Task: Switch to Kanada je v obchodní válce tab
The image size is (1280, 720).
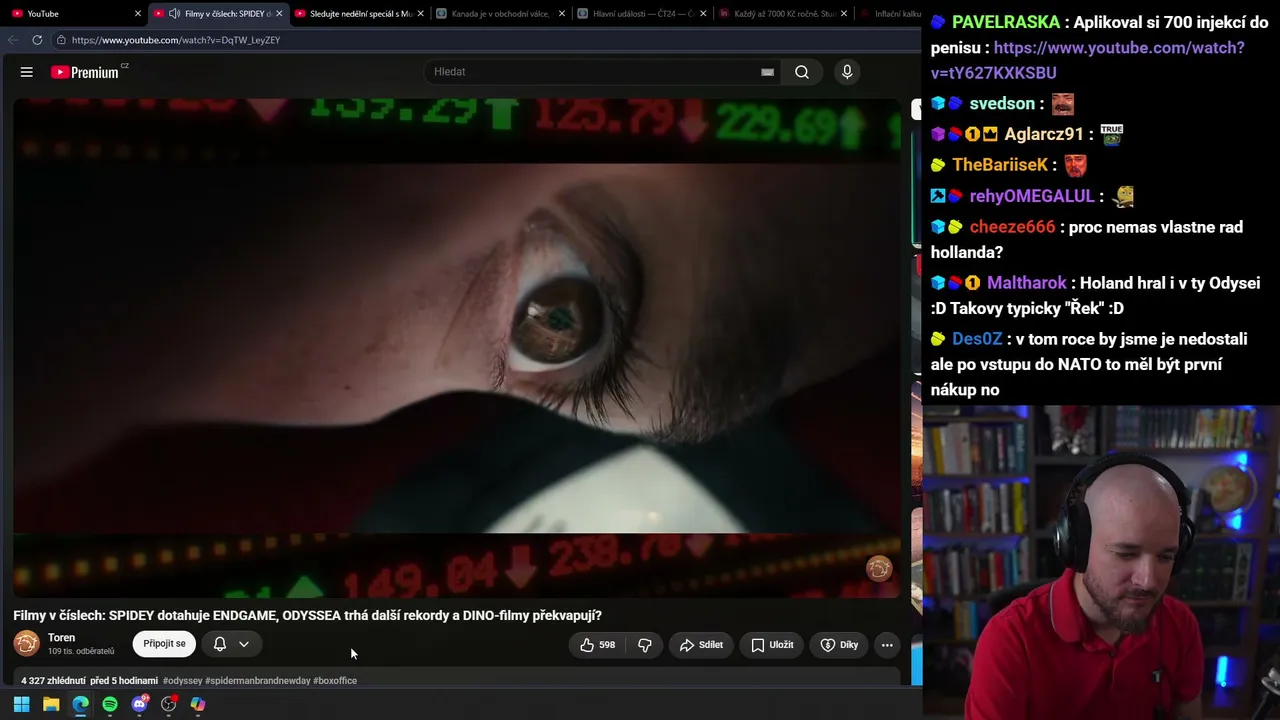Action: (x=498, y=14)
